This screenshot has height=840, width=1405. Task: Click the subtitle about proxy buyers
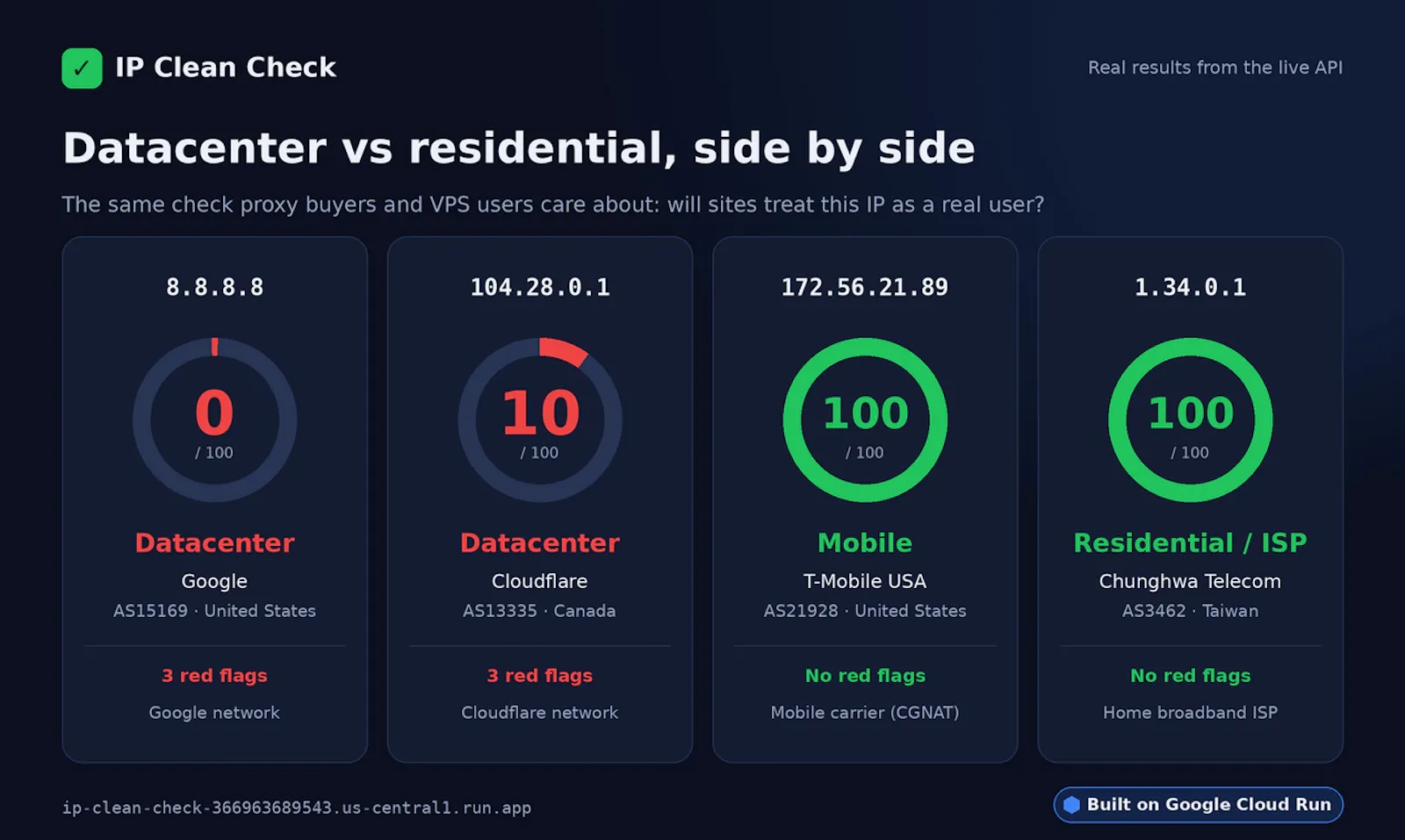(x=553, y=205)
